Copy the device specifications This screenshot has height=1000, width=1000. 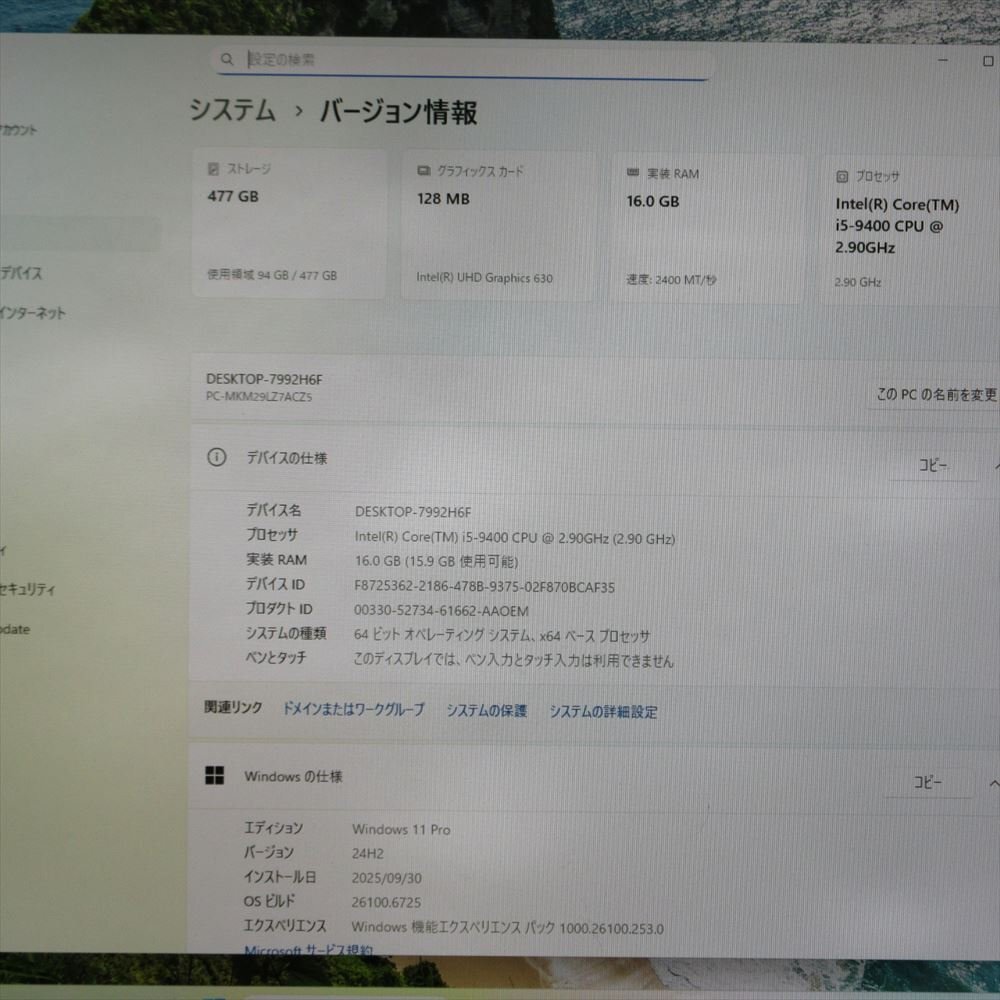pyautogui.click(x=933, y=466)
